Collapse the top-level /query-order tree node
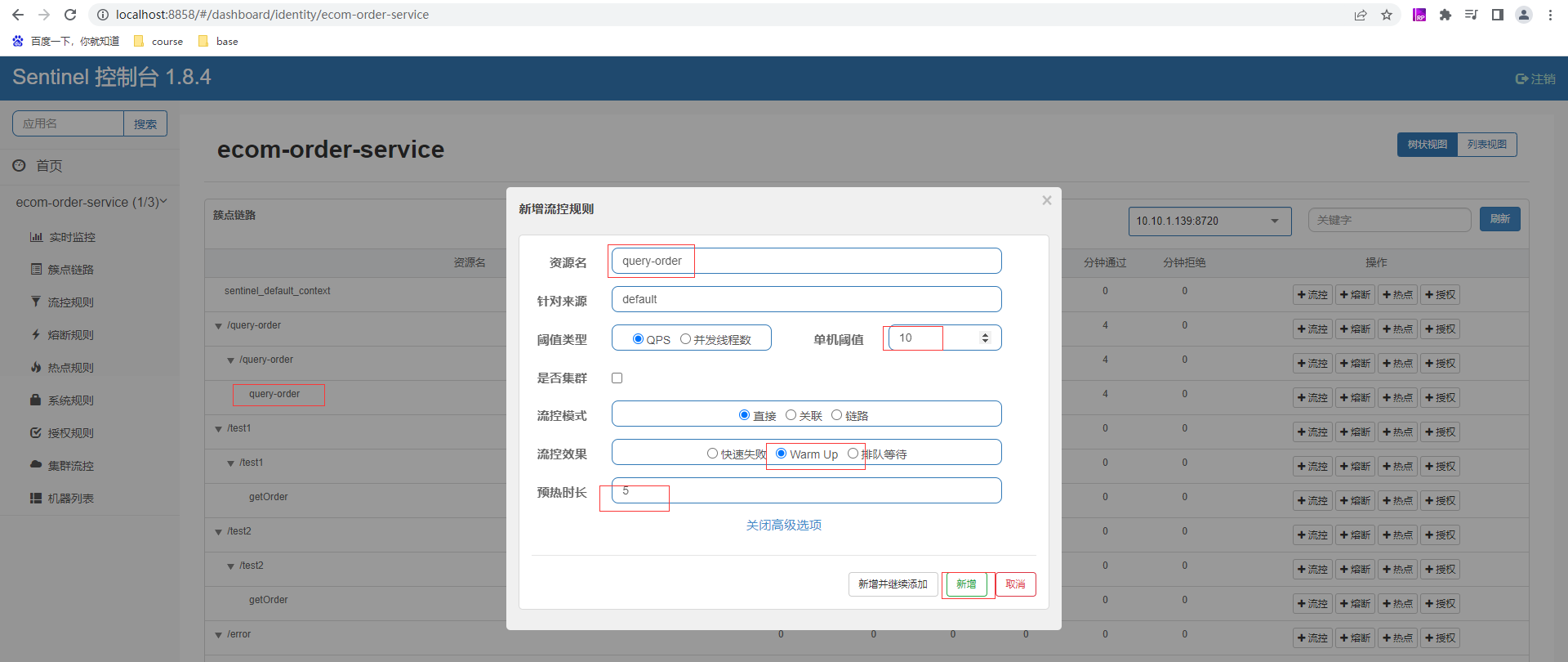1568x662 pixels. [x=218, y=326]
